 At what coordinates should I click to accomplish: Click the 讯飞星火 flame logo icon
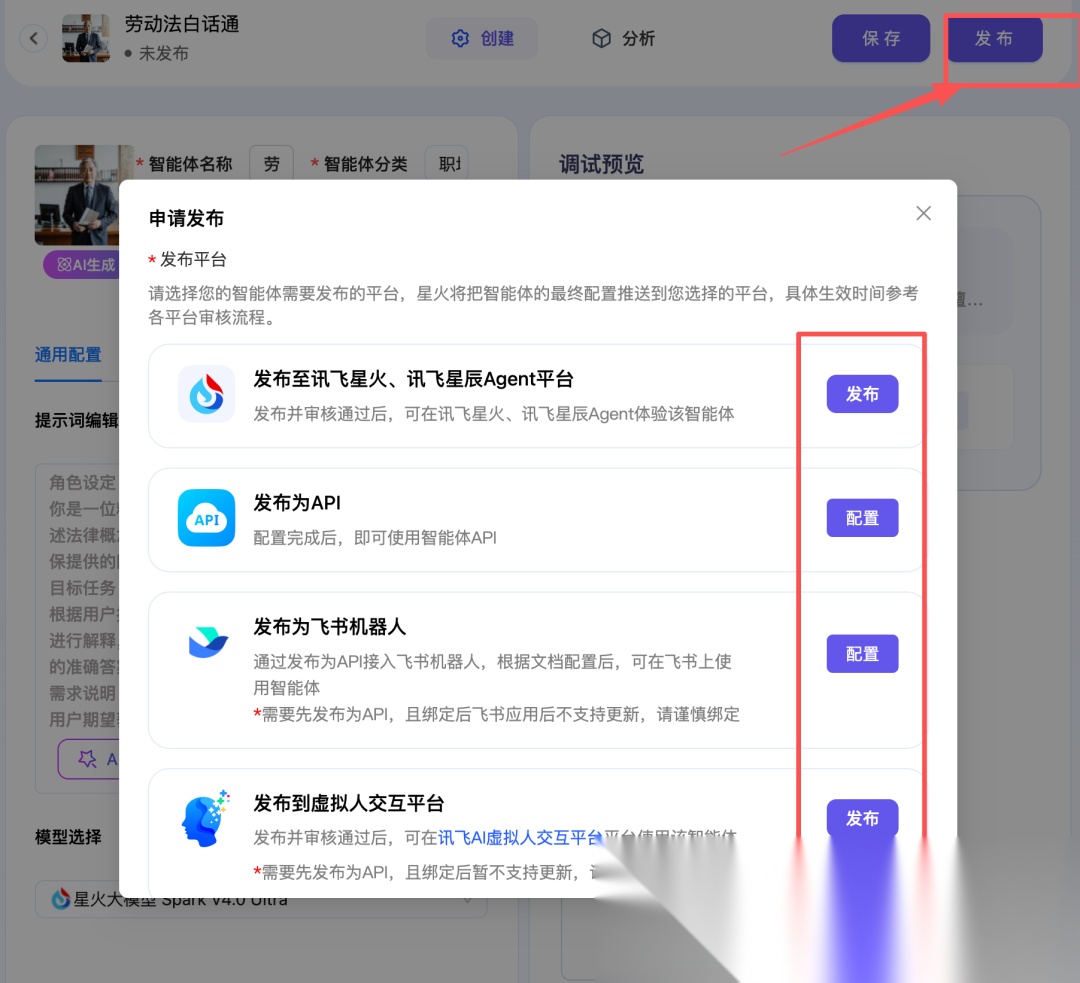[x=207, y=394]
